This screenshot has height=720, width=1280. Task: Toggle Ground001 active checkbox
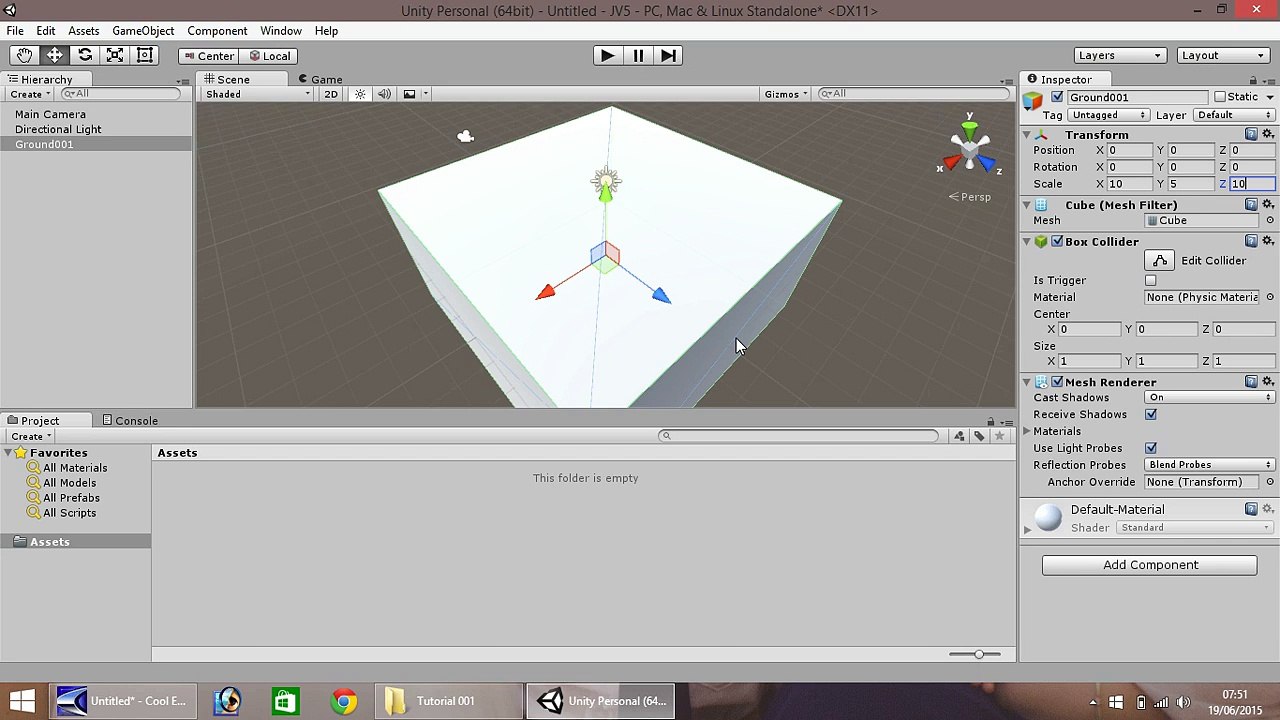click(1057, 97)
